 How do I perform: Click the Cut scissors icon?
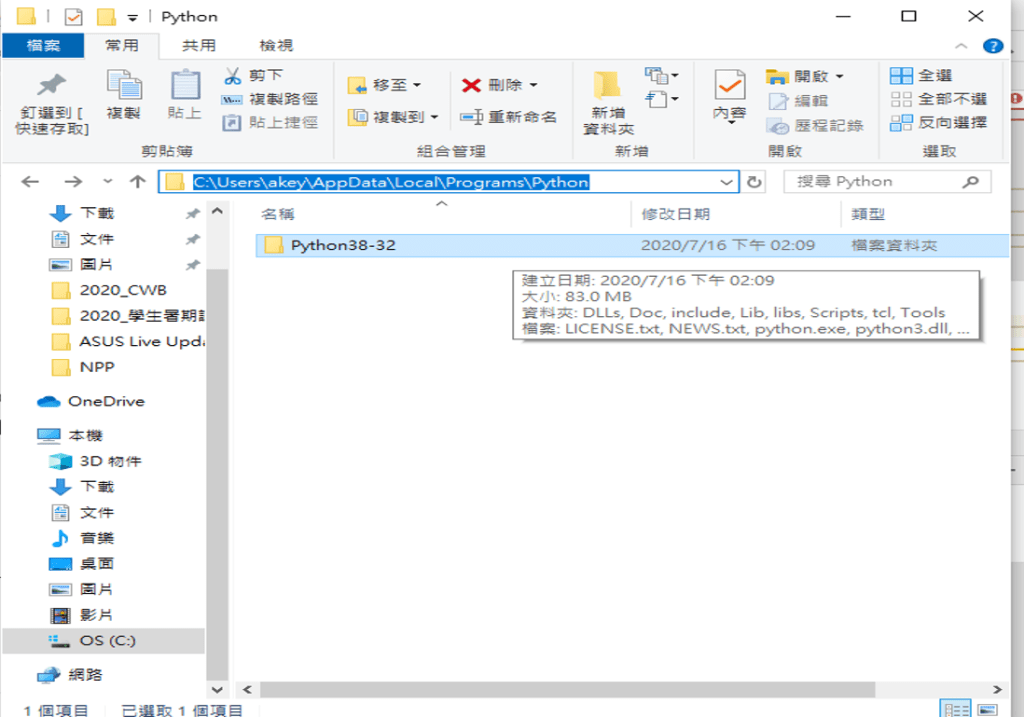[232, 76]
